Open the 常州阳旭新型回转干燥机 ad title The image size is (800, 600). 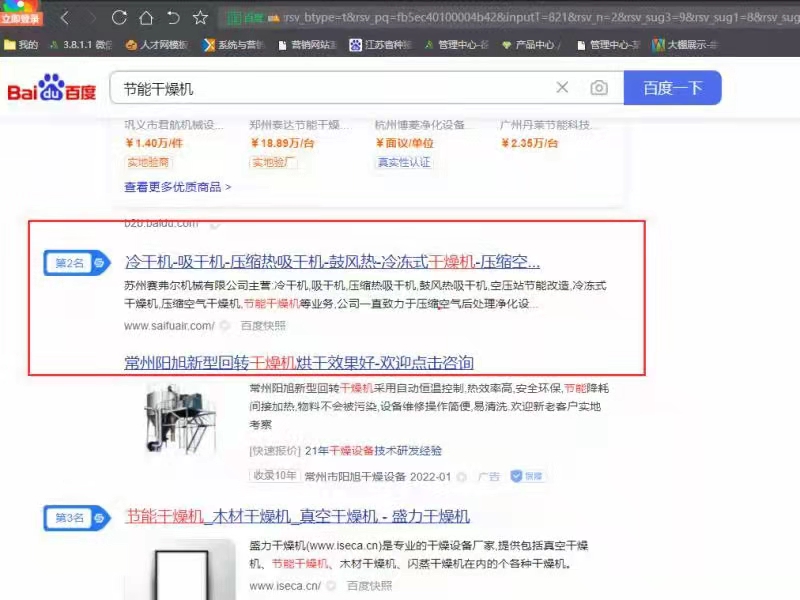click(299, 363)
